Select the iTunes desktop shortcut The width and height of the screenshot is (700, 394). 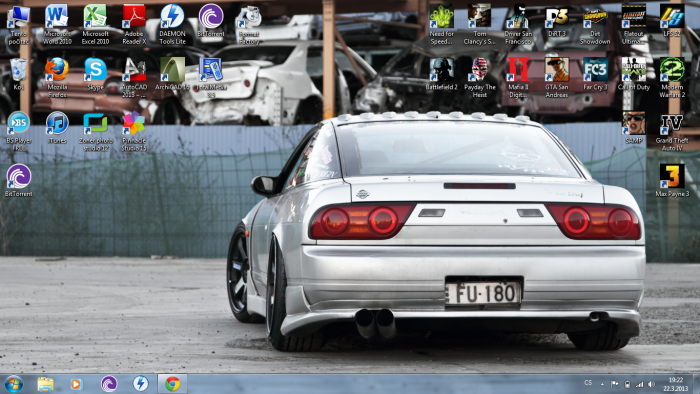pos(57,127)
